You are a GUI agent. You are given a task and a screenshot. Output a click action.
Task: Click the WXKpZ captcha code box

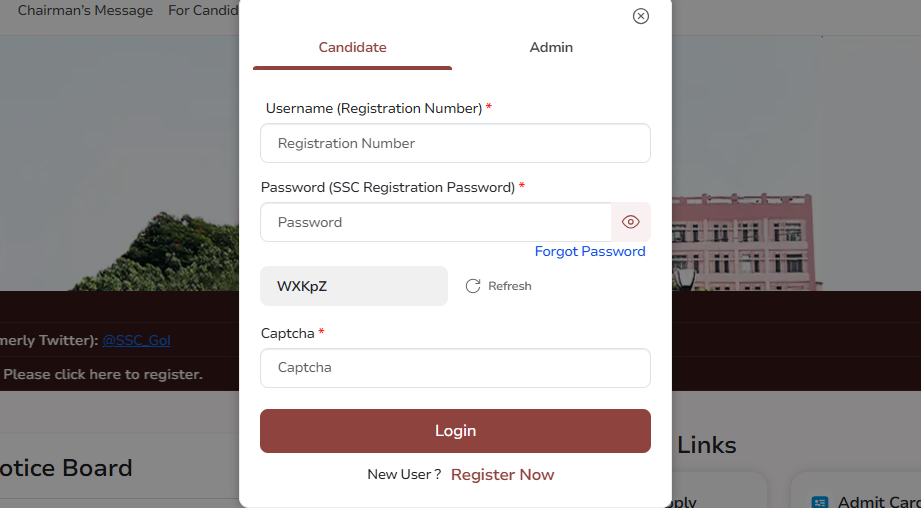pyautogui.click(x=353, y=286)
